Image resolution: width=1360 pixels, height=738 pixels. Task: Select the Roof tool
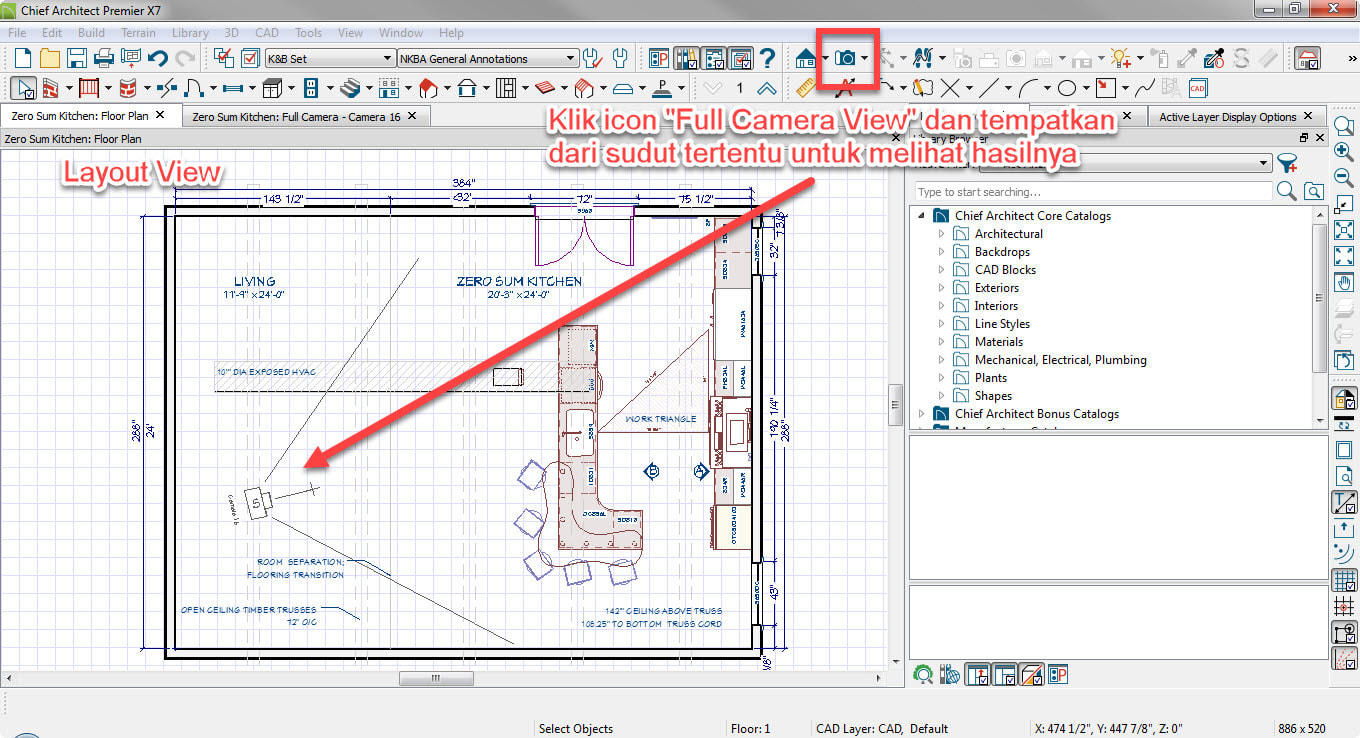428,88
